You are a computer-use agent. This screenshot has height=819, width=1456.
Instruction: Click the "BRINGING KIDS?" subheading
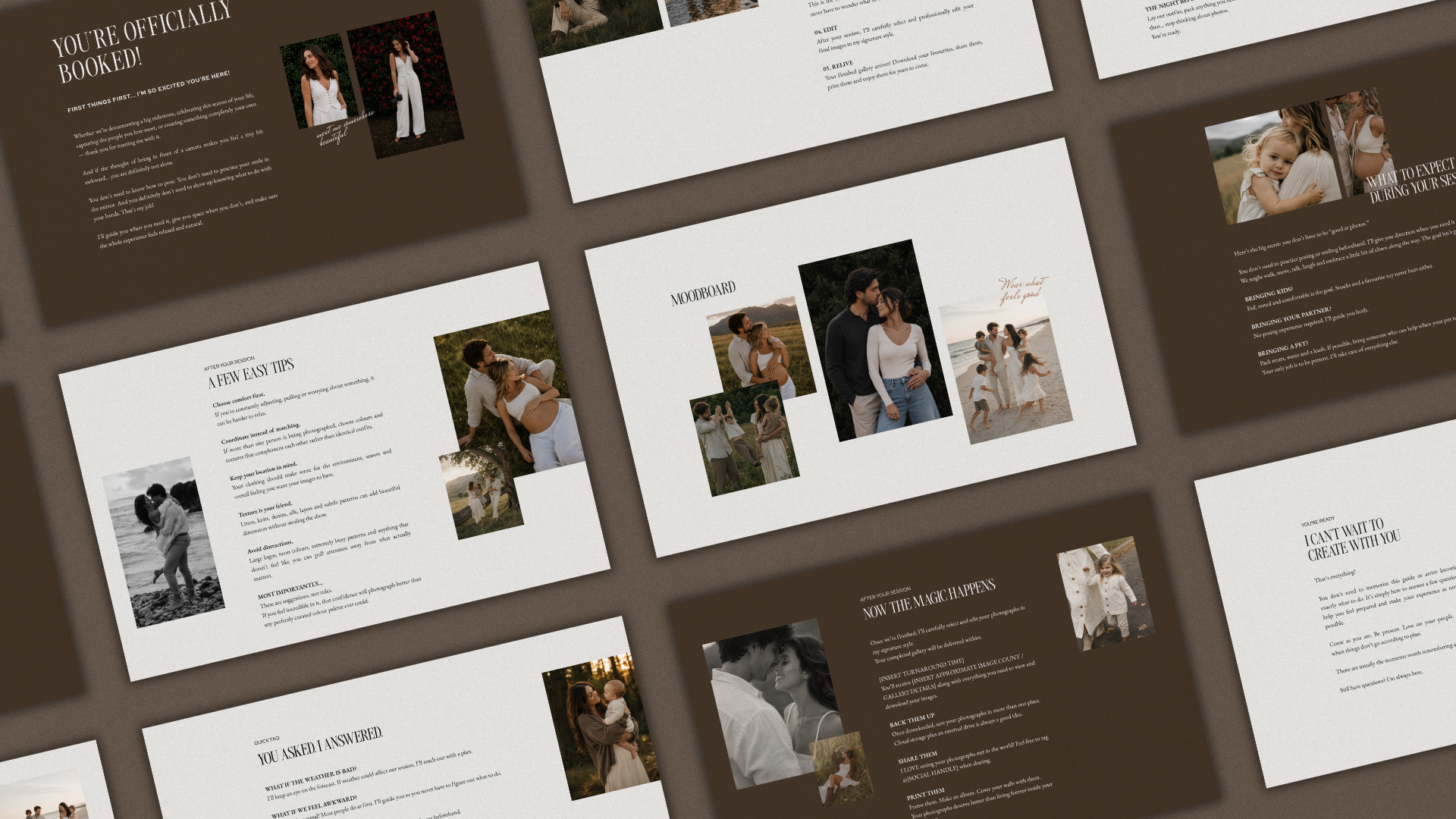tap(1269, 293)
